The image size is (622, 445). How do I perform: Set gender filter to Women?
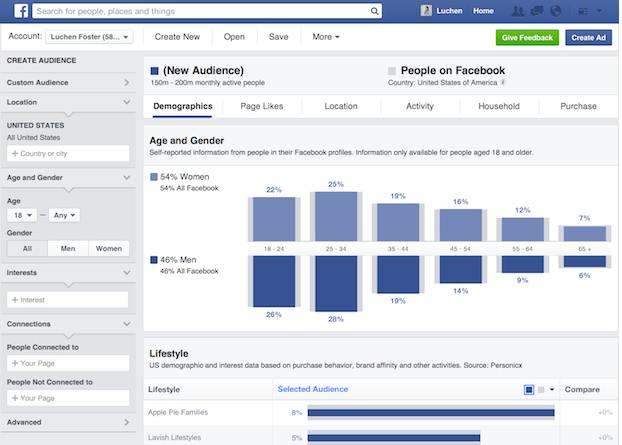click(x=109, y=249)
